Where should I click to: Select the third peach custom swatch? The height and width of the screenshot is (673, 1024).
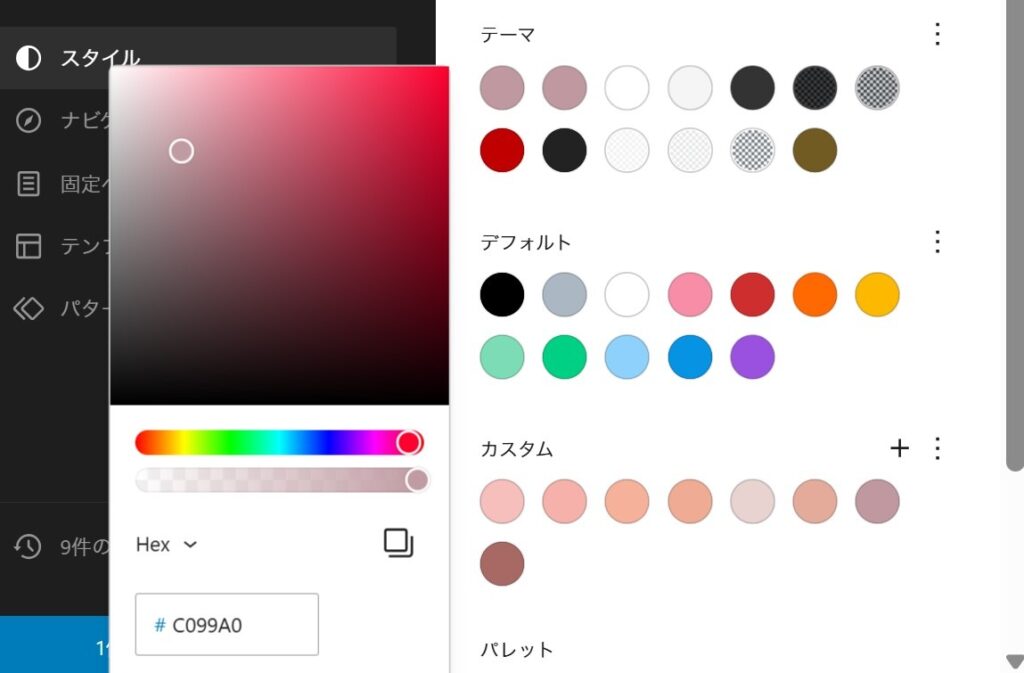pos(627,501)
